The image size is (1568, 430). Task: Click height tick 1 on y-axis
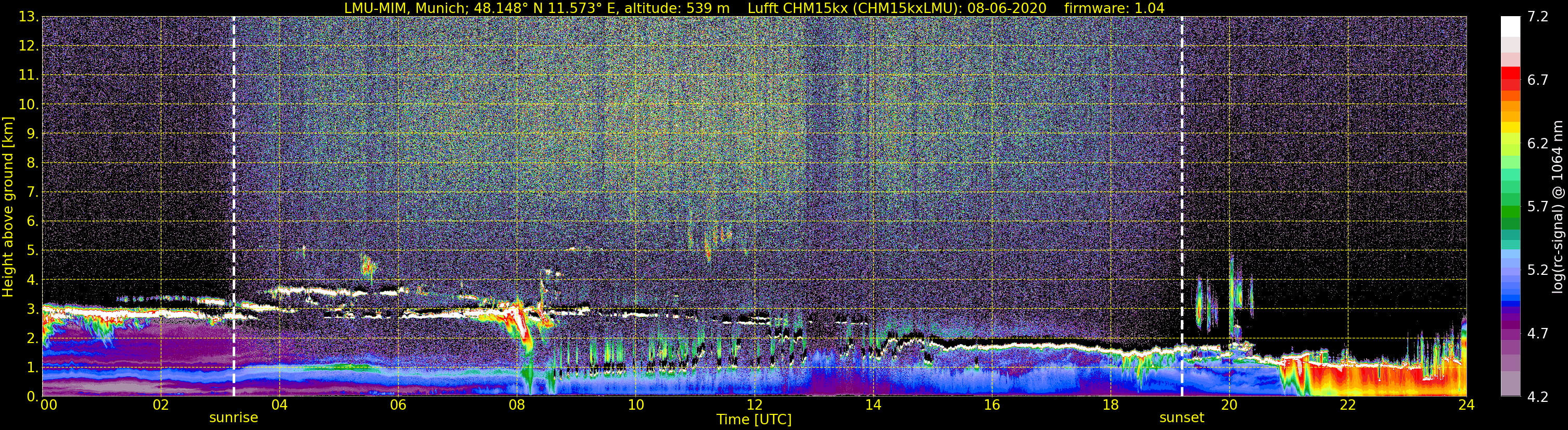(x=32, y=367)
